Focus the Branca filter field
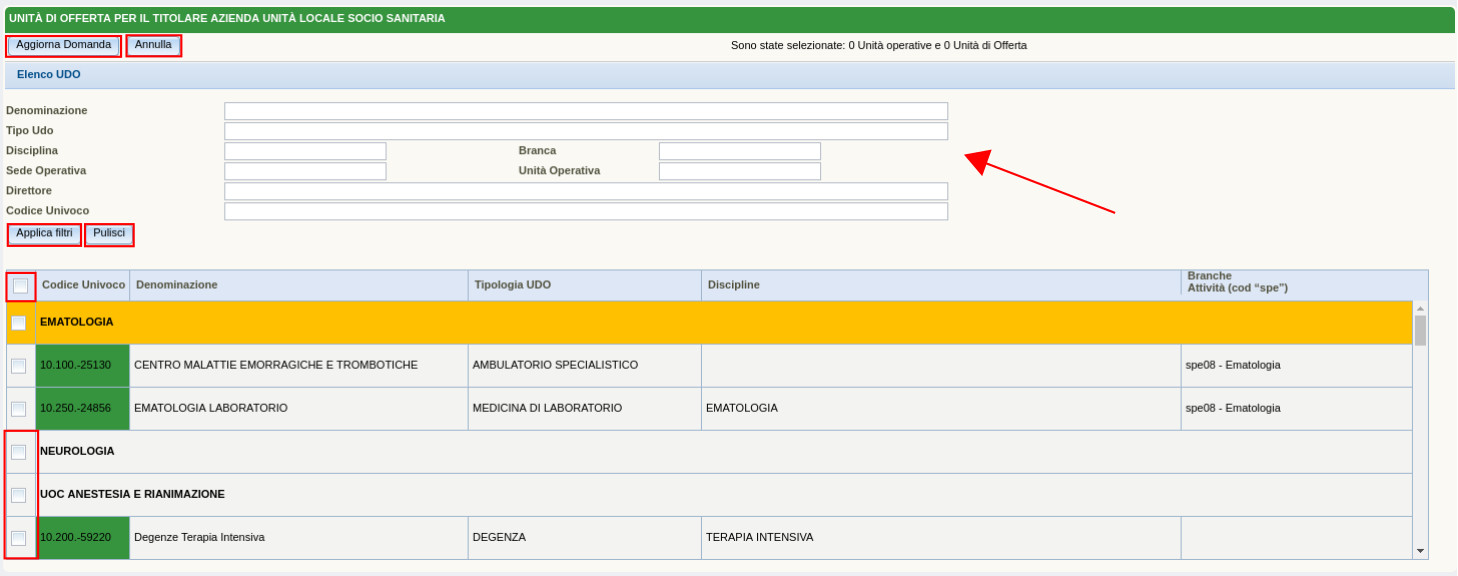This screenshot has width=1458, height=576. [x=739, y=151]
